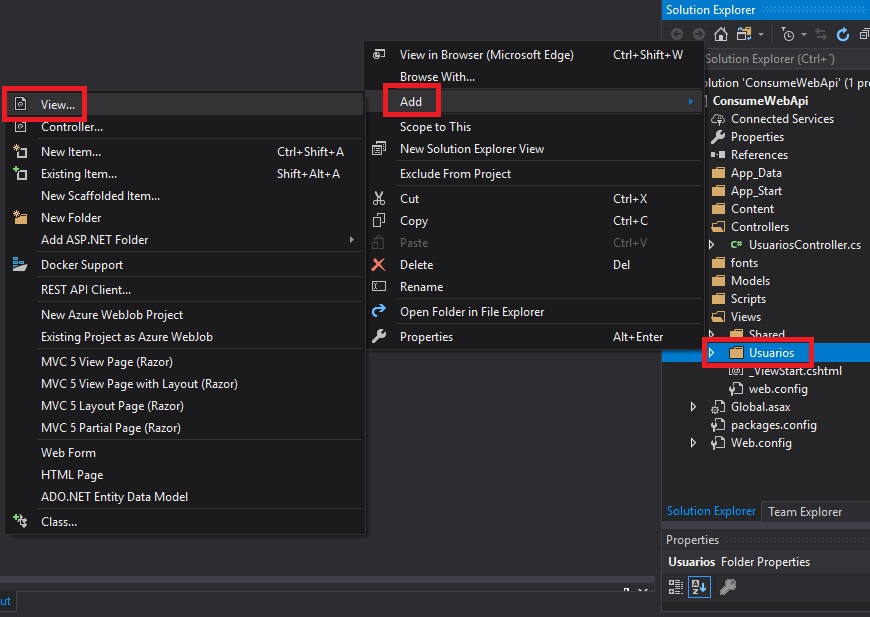Image resolution: width=870 pixels, height=617 pixels.
Task: Open the Pending Changes Filter dropdown arrow
Action: click(803, 34)
